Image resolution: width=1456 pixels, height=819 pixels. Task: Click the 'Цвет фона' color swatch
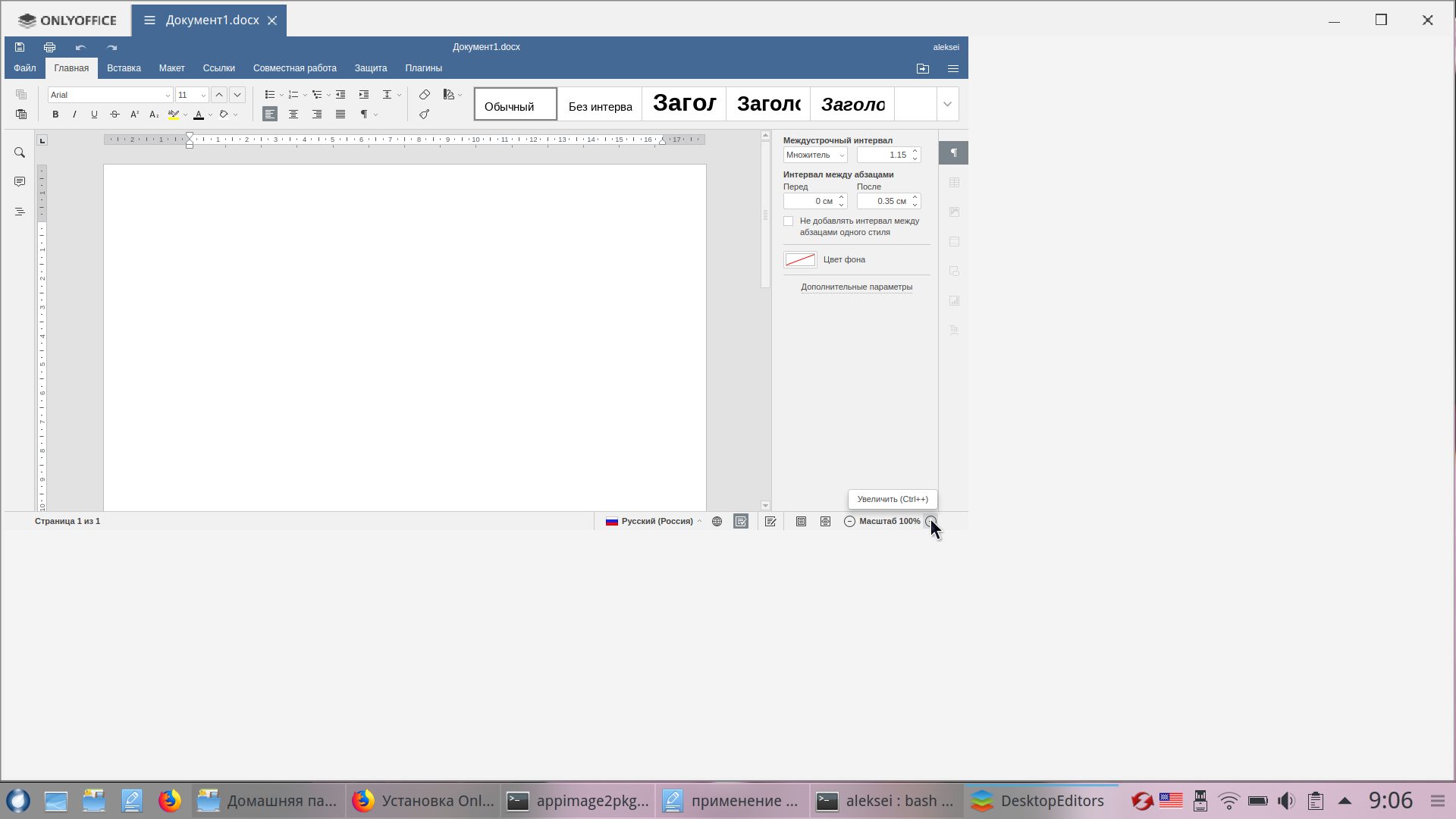800,260
